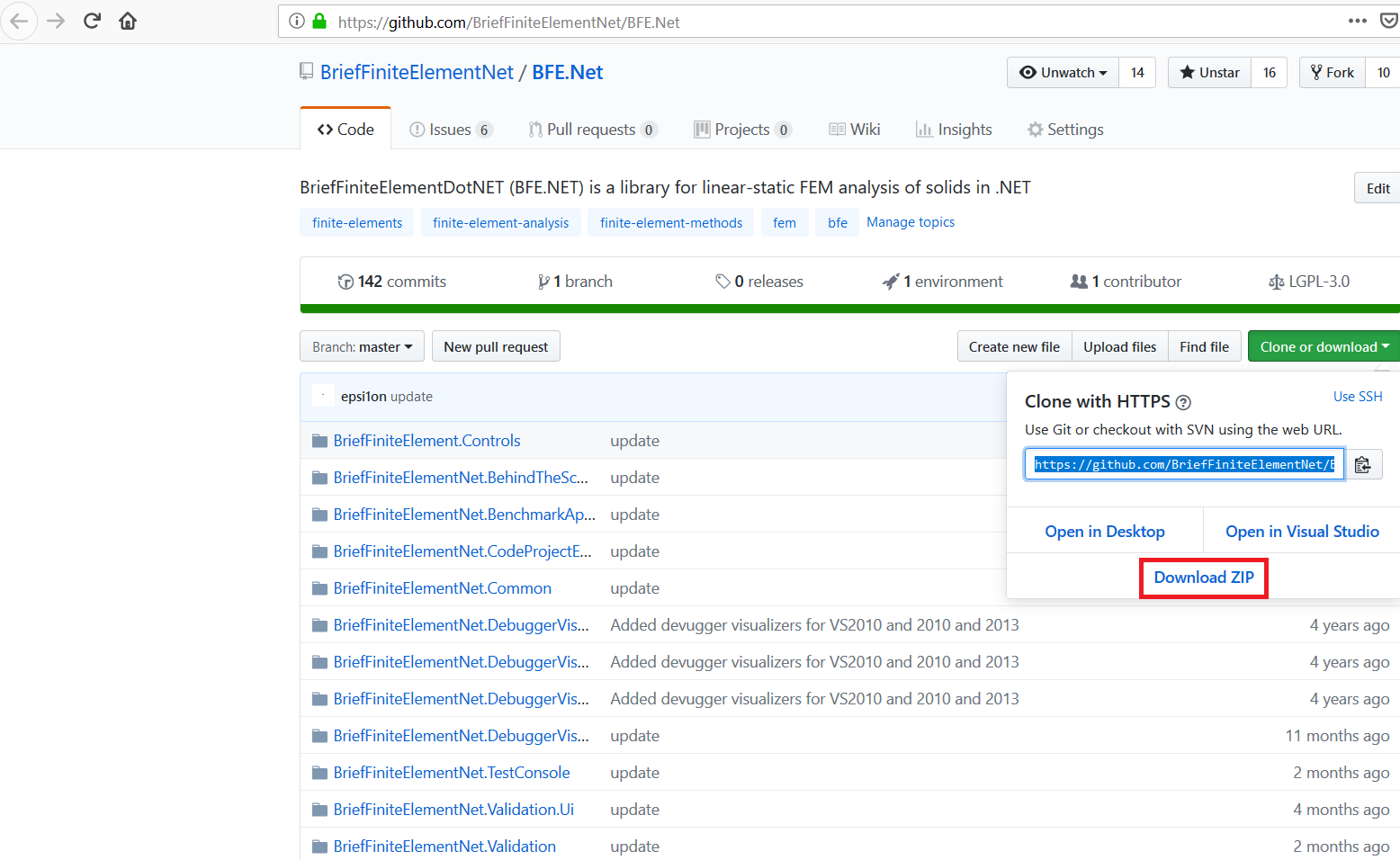Click the forks count 10
This screenshot has width=1400, height=860.
[1383, 73]
